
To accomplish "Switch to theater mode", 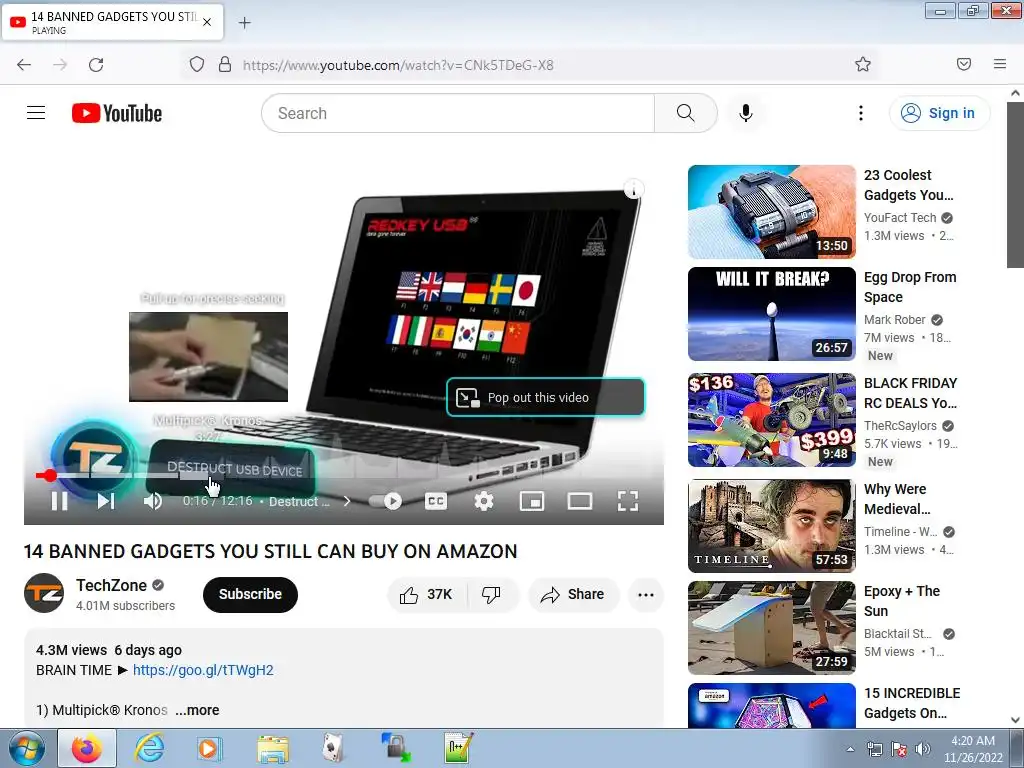I will click(x=580, y=501).
